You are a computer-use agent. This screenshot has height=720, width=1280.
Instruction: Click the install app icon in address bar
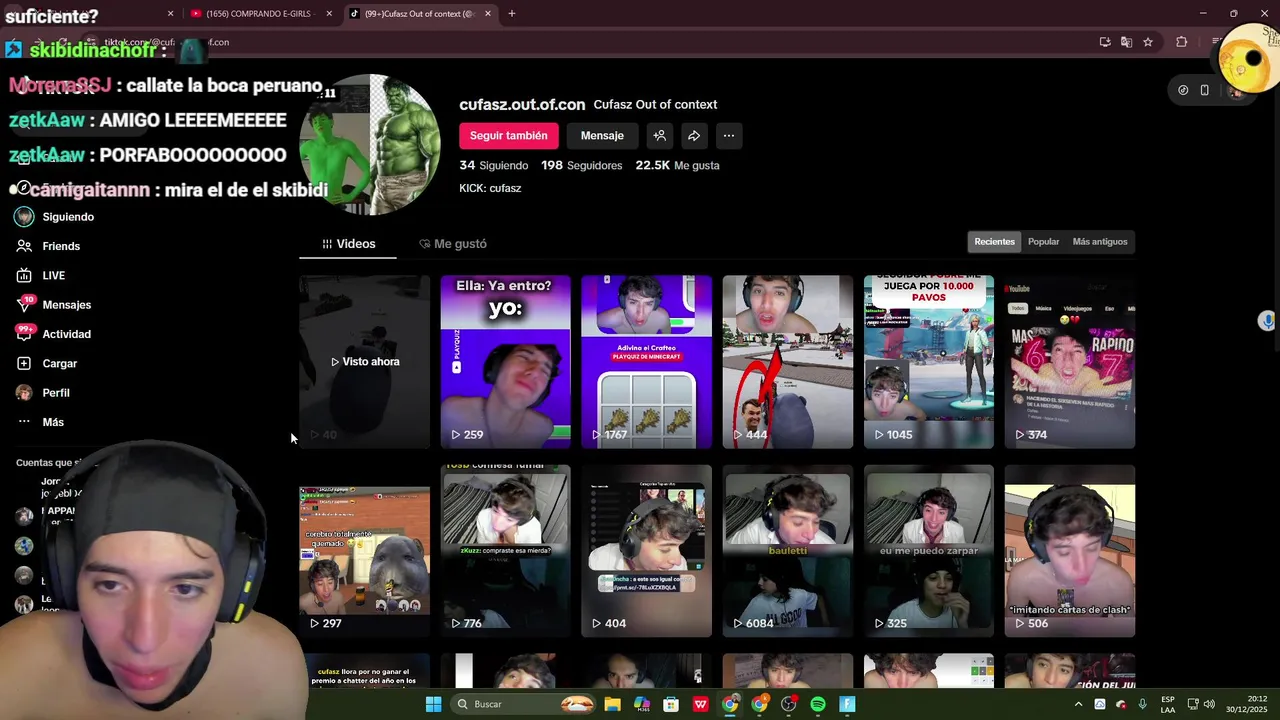pyautogui.click(x=1105, y=42)
